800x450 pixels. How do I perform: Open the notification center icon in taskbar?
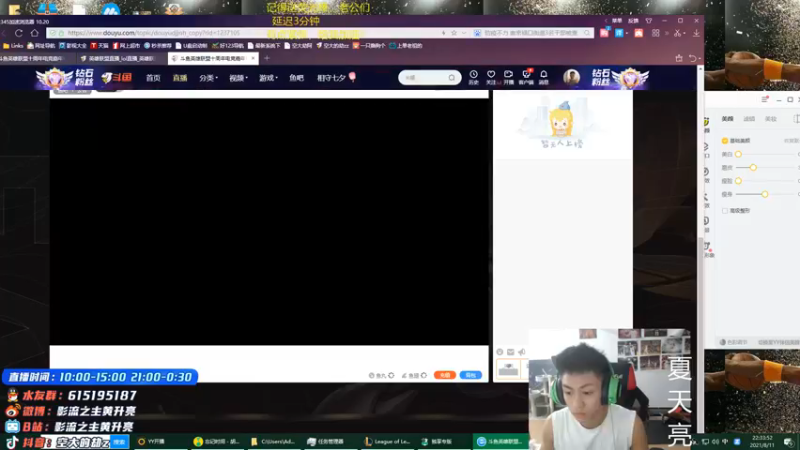788,442
